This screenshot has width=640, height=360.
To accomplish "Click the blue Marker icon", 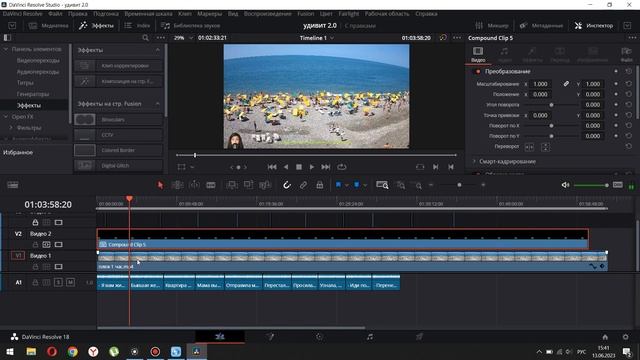I will point(356,185).
